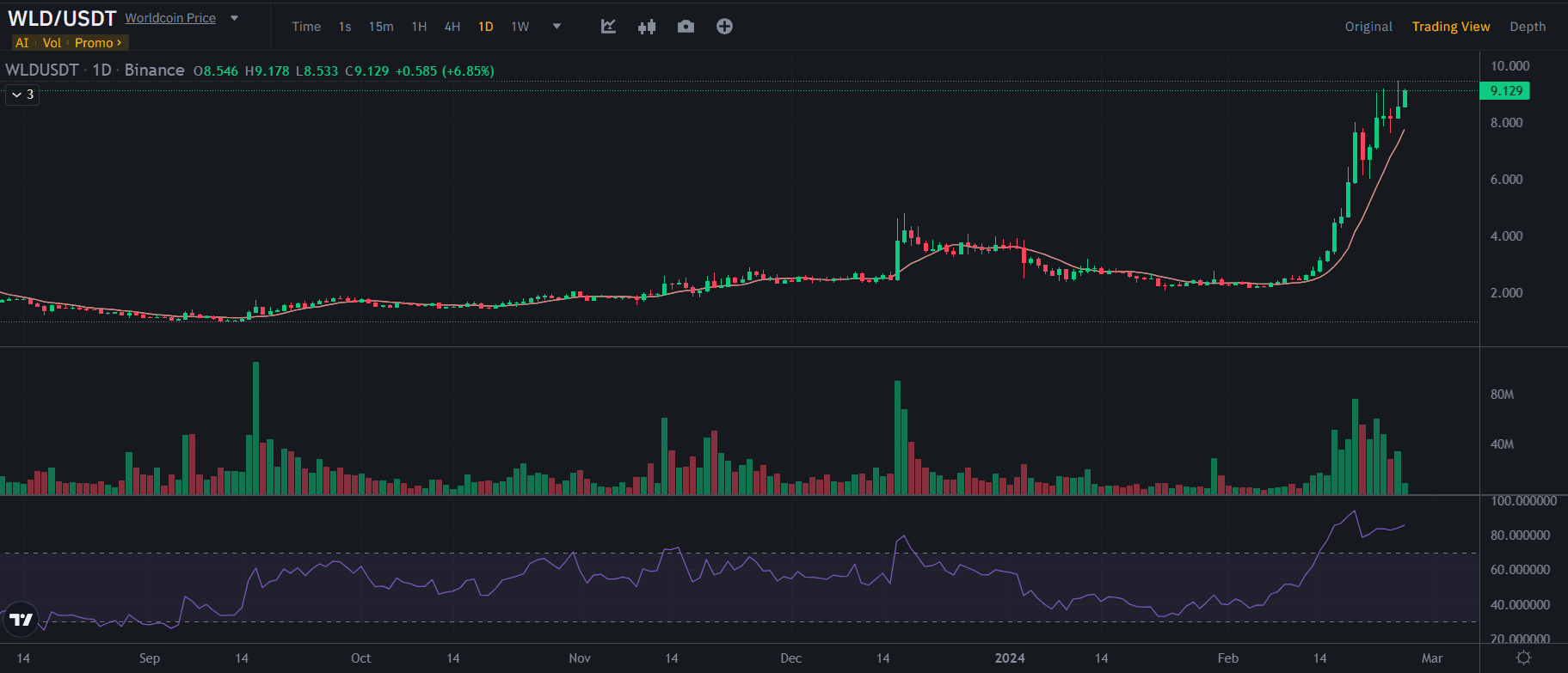Image resolution: width=1568 pixels, height=673 pixels.
Task: Select the 1W timeframe
Action: (520, 27)
